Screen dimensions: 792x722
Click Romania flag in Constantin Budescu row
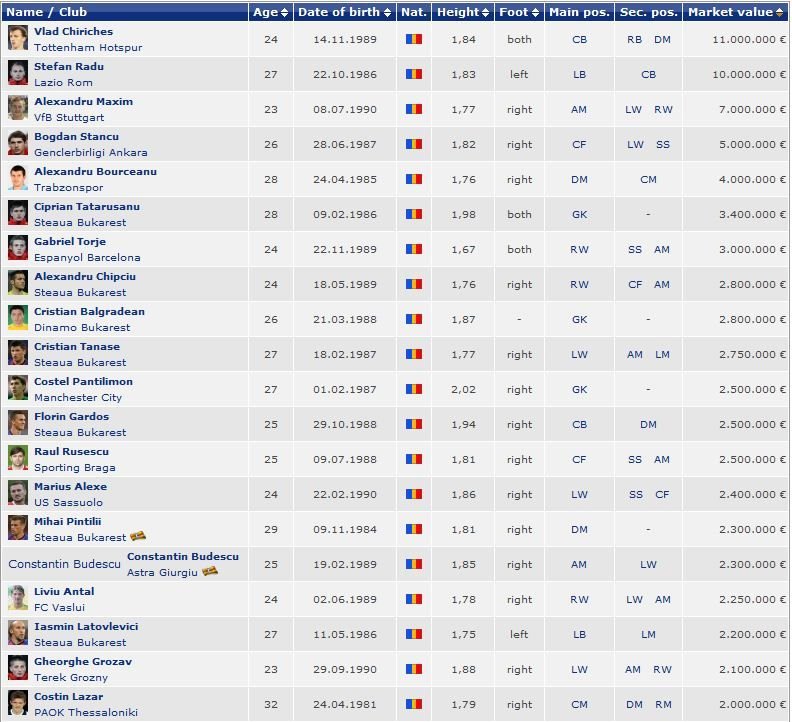pyautogui.click(x=414, y=564)
